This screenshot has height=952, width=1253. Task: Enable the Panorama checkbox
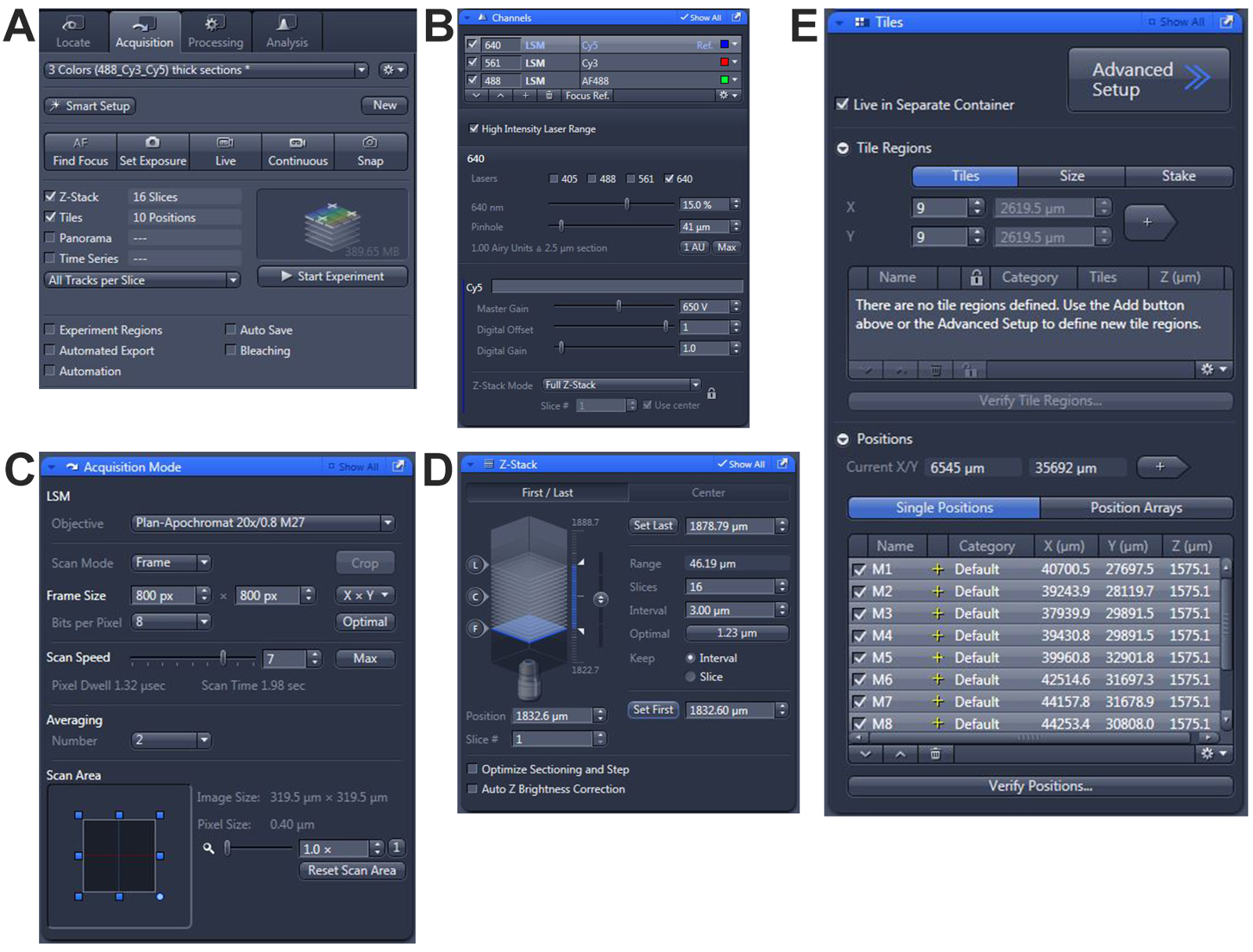pyautogui.click(x=51, y=237)
